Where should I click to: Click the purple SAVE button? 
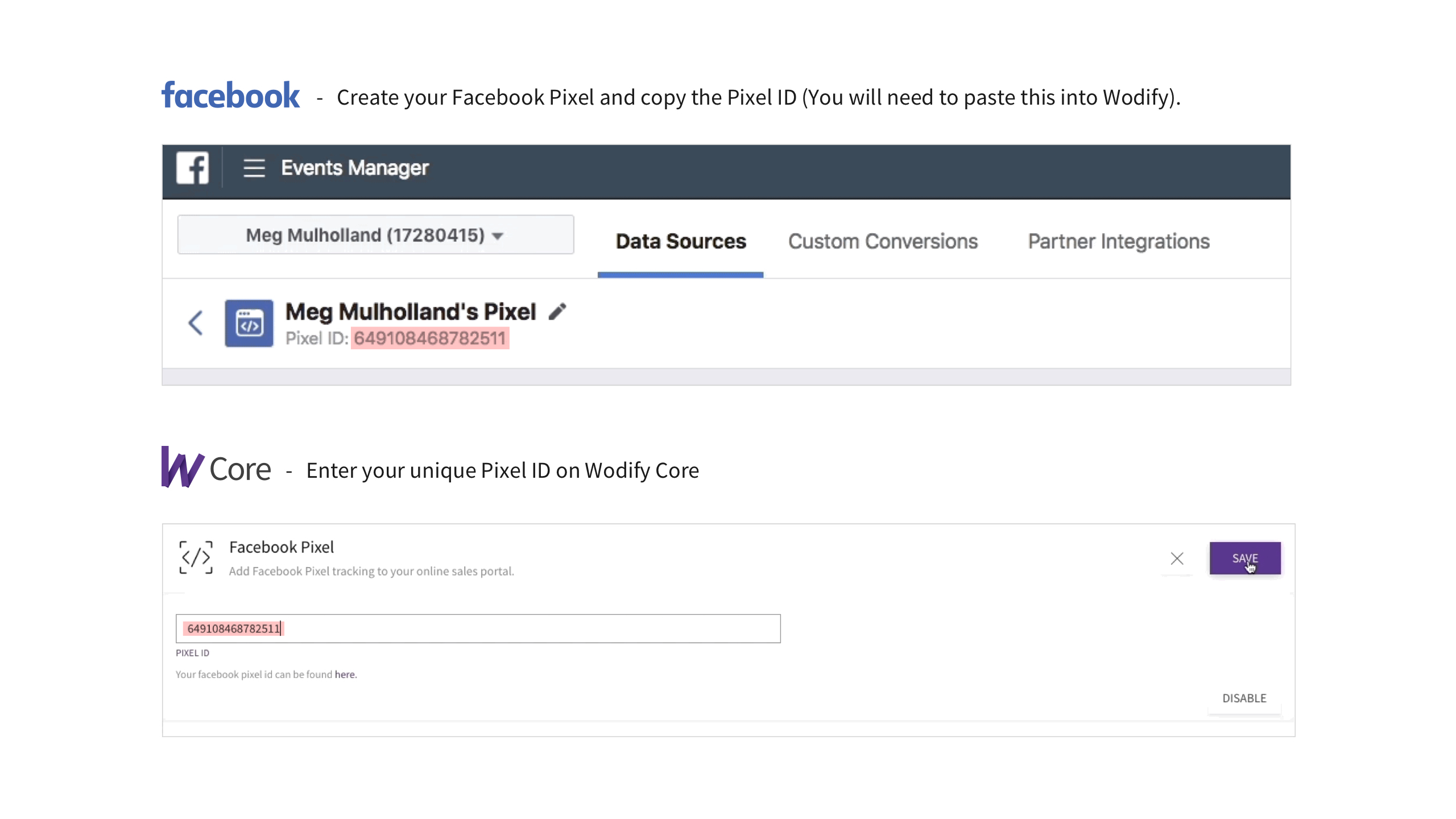[1245, 558]
